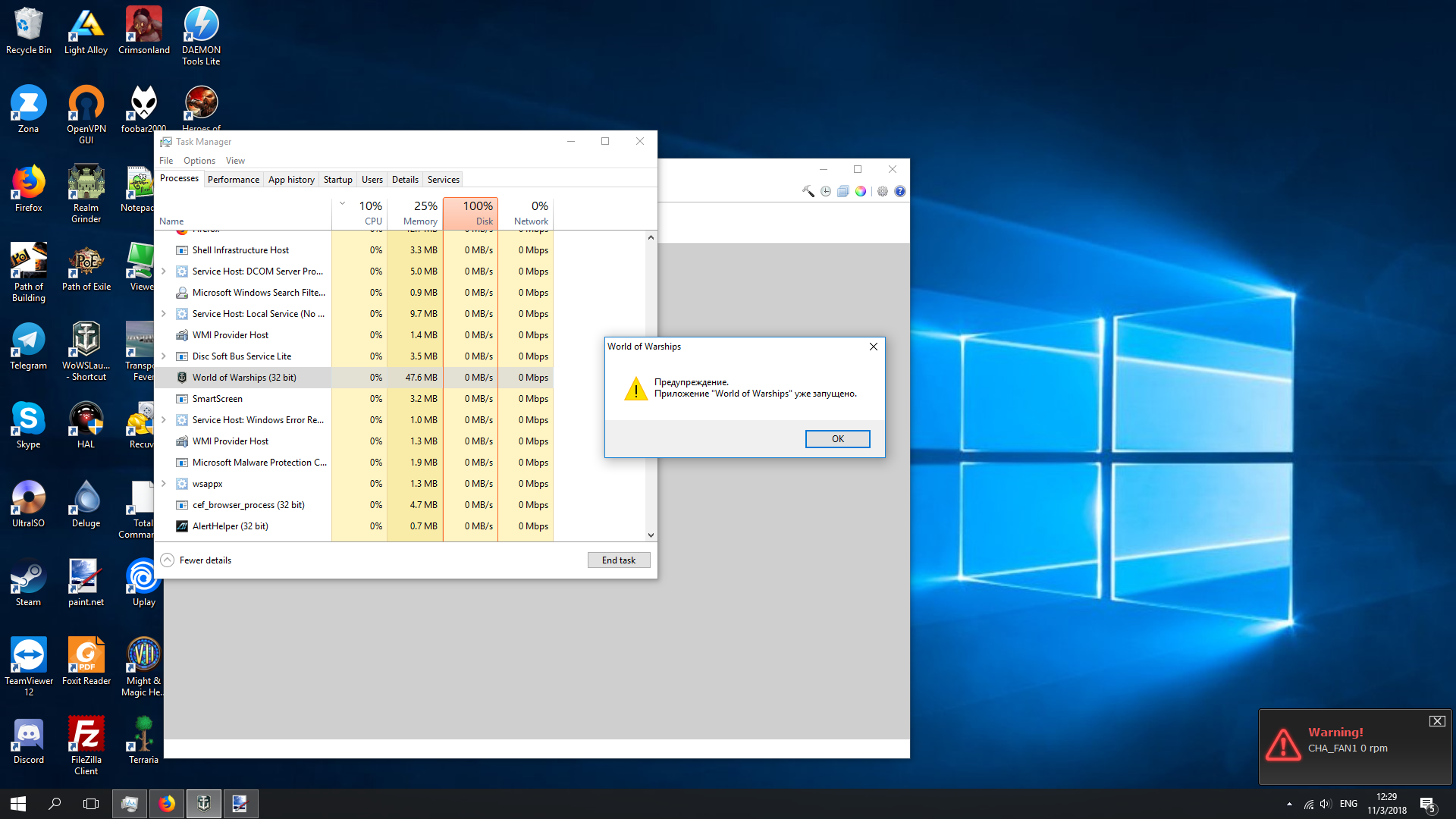Open the Action Center notifications icon

pos(1427,804)
